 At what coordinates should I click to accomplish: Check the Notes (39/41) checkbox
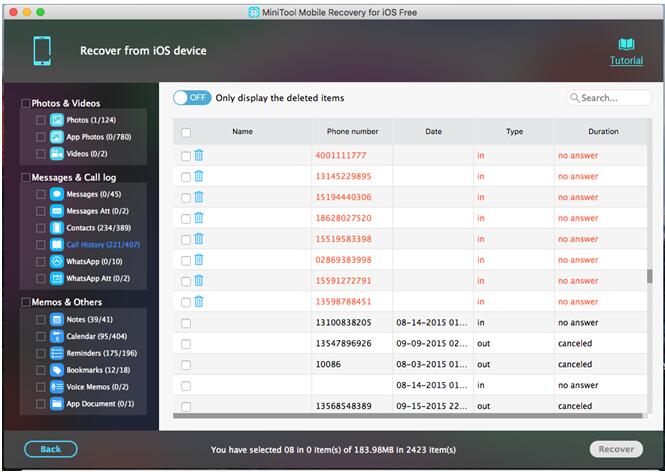point(40,319)
